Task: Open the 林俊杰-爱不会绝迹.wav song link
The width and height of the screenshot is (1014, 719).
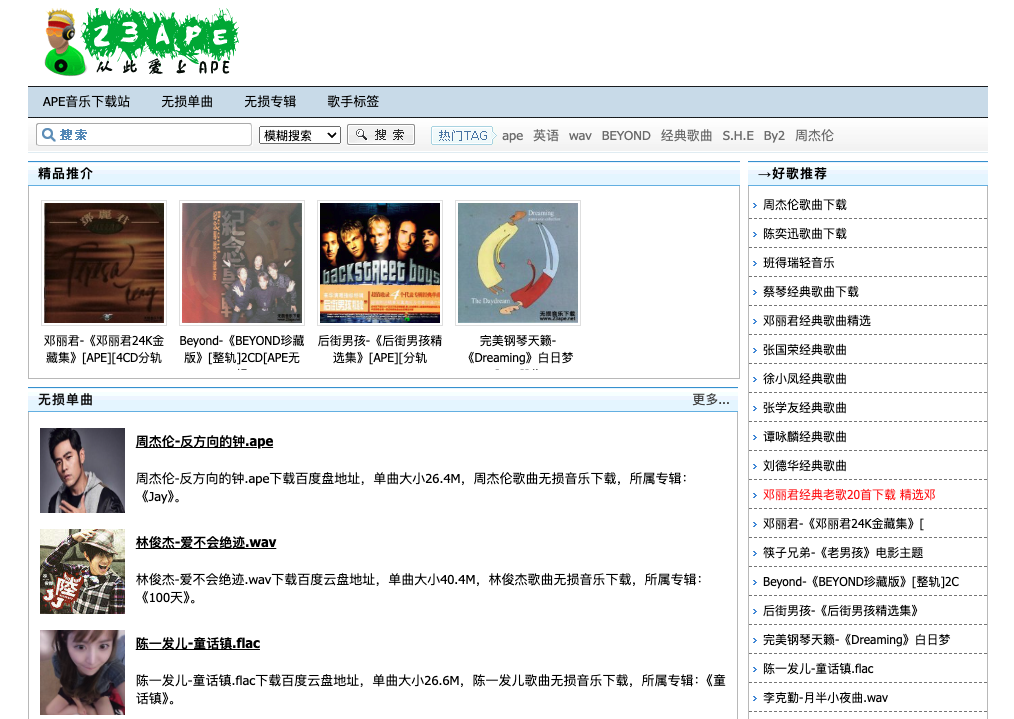Action: pos(206,542)
